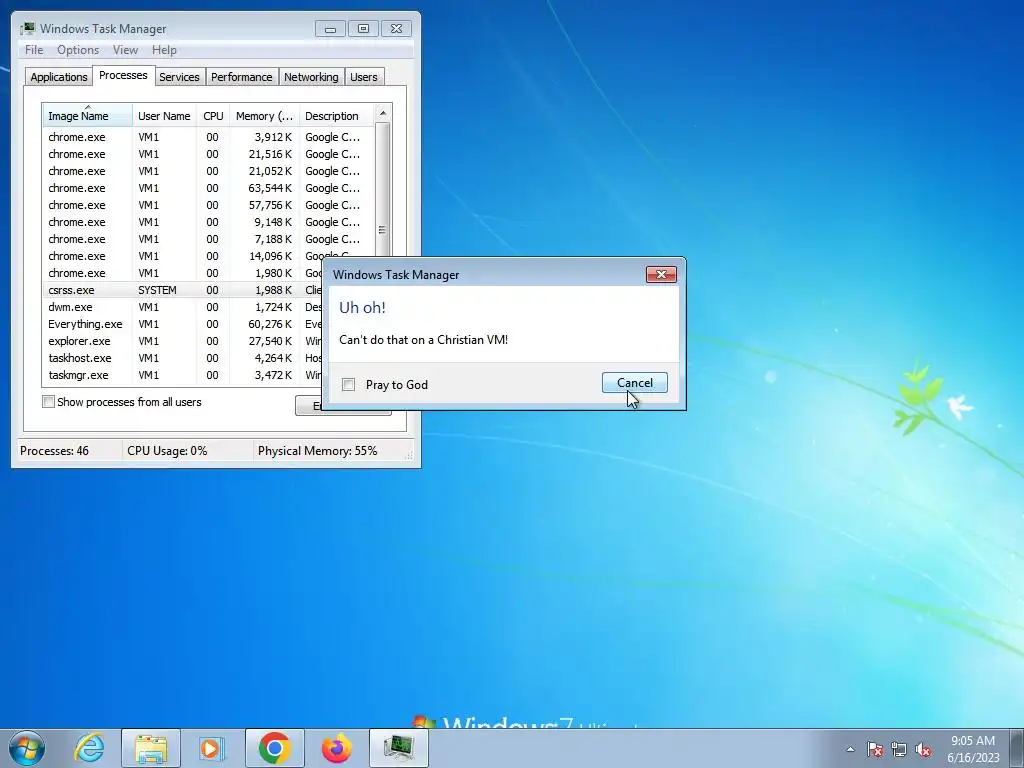Click the process list scrollbar up arrow
This screenshot has width=1024, height=768.
[383, 113]
